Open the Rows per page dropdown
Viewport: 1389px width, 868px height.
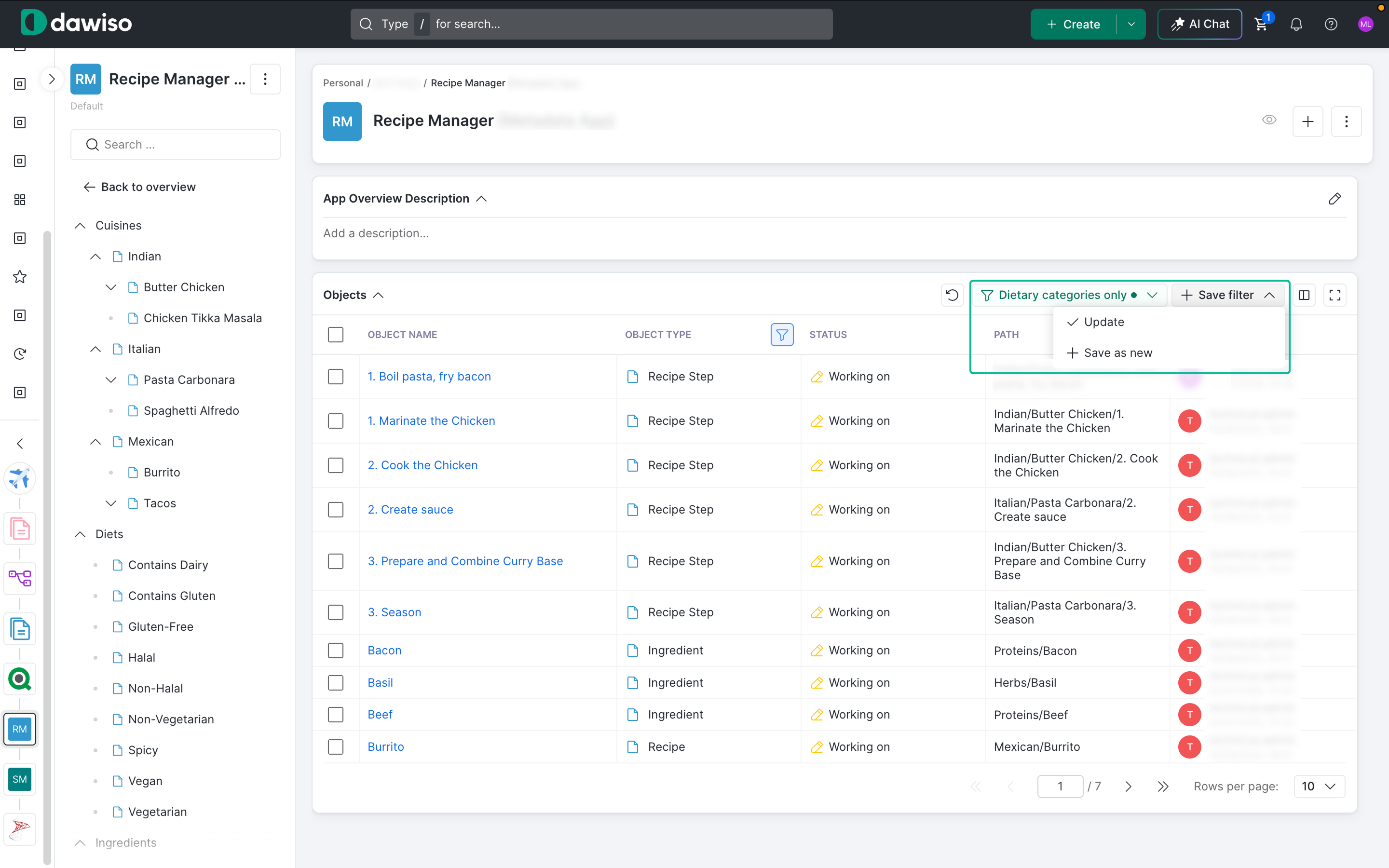click(x=1319, y=787)
